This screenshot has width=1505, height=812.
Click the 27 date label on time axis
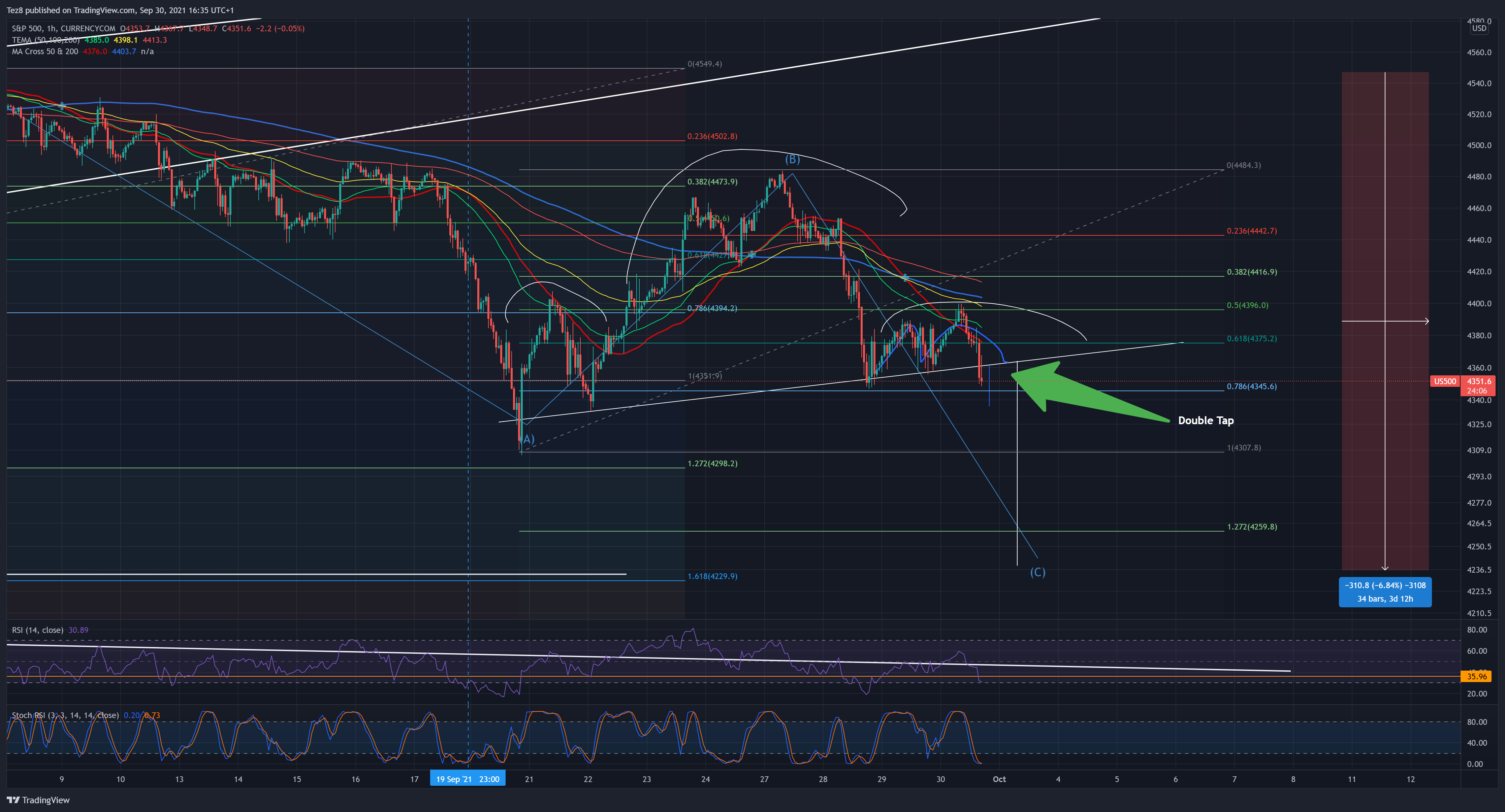point(764,779)
